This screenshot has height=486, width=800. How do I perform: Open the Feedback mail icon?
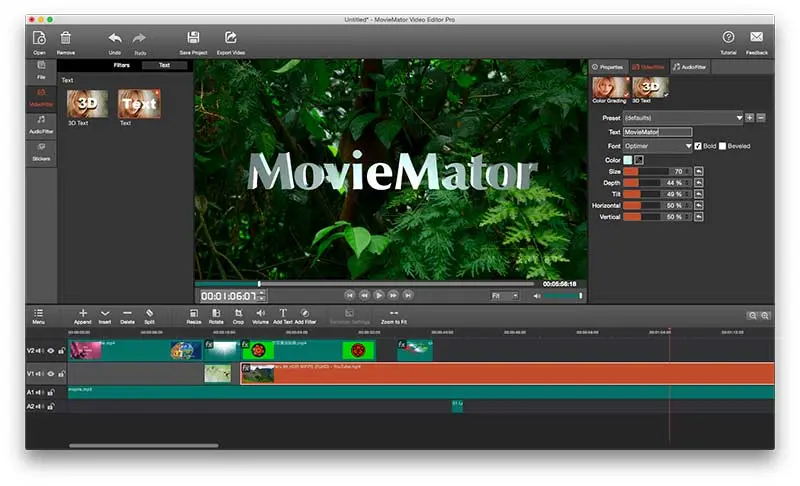[757, 37]
